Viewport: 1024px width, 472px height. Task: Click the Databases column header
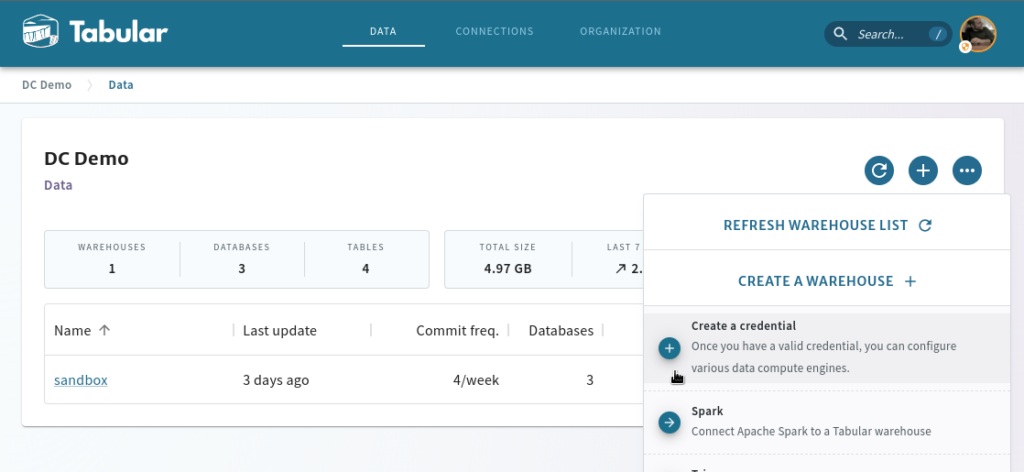coord(561,330)
